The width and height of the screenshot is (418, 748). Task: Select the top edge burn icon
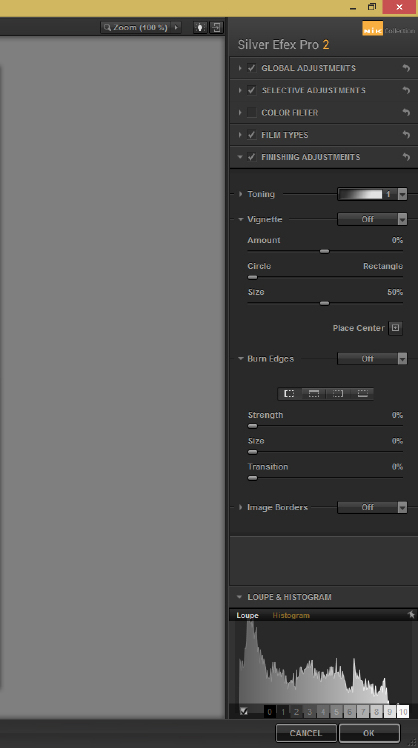pos(314,394)
